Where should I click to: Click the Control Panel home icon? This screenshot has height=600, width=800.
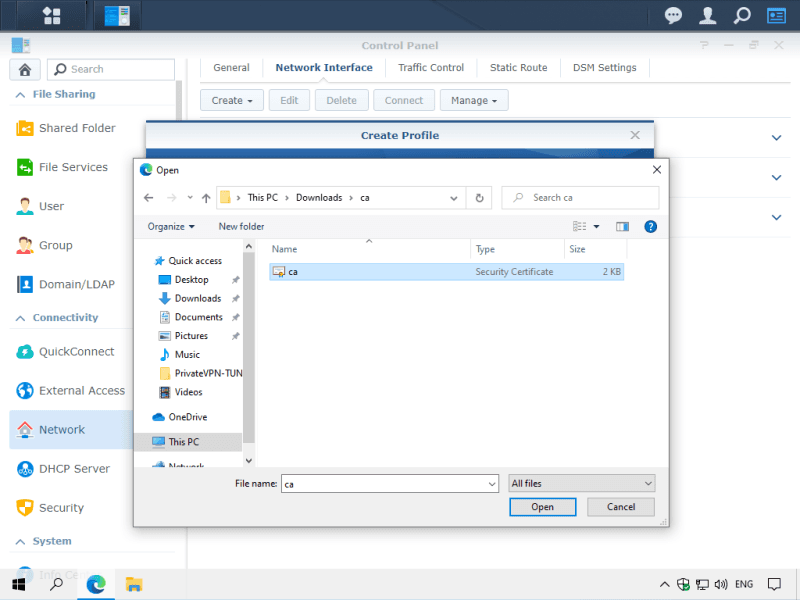coord(24,69)
